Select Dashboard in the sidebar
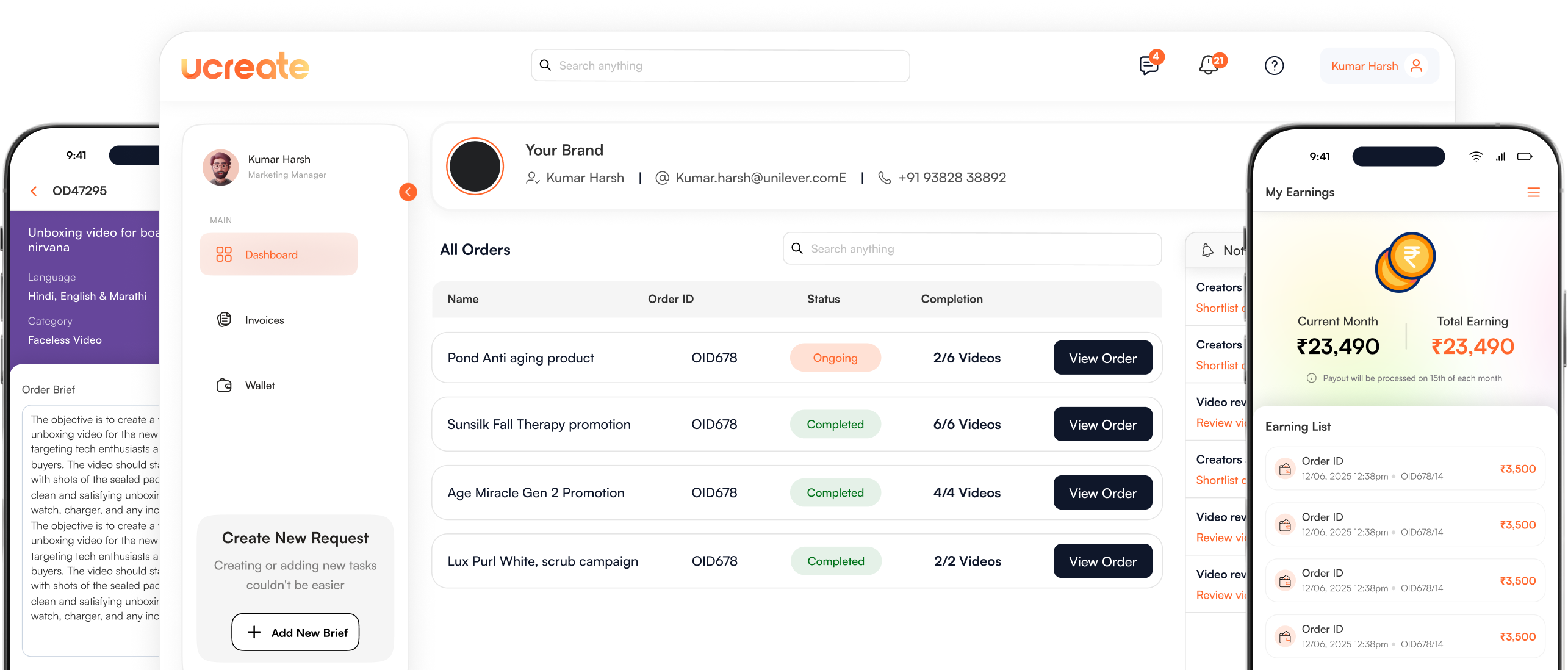The width and height of the screenshot is (1568, 670). coord(278,254)
